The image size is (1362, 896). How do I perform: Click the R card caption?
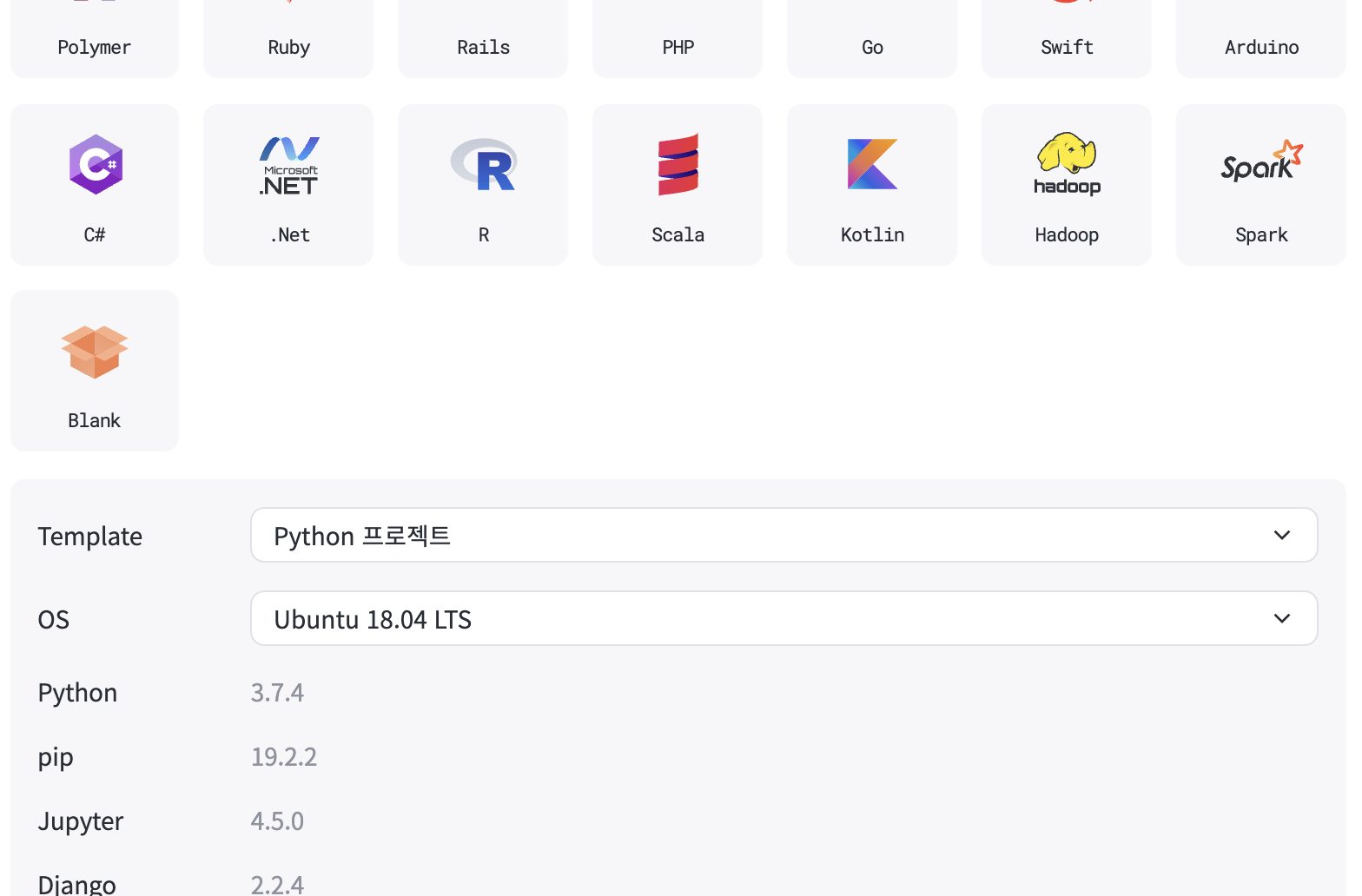(x=484, y=234)
